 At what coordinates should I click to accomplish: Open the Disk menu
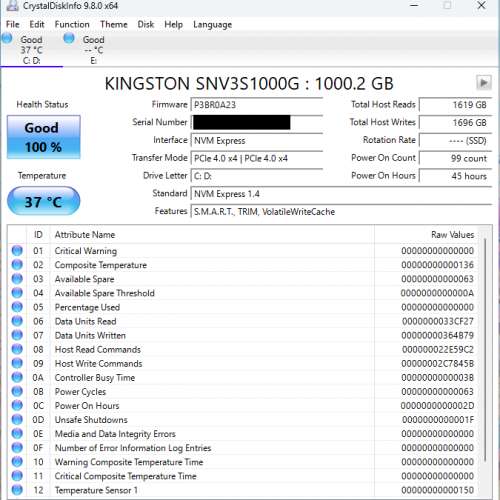[x=146, y=24]
